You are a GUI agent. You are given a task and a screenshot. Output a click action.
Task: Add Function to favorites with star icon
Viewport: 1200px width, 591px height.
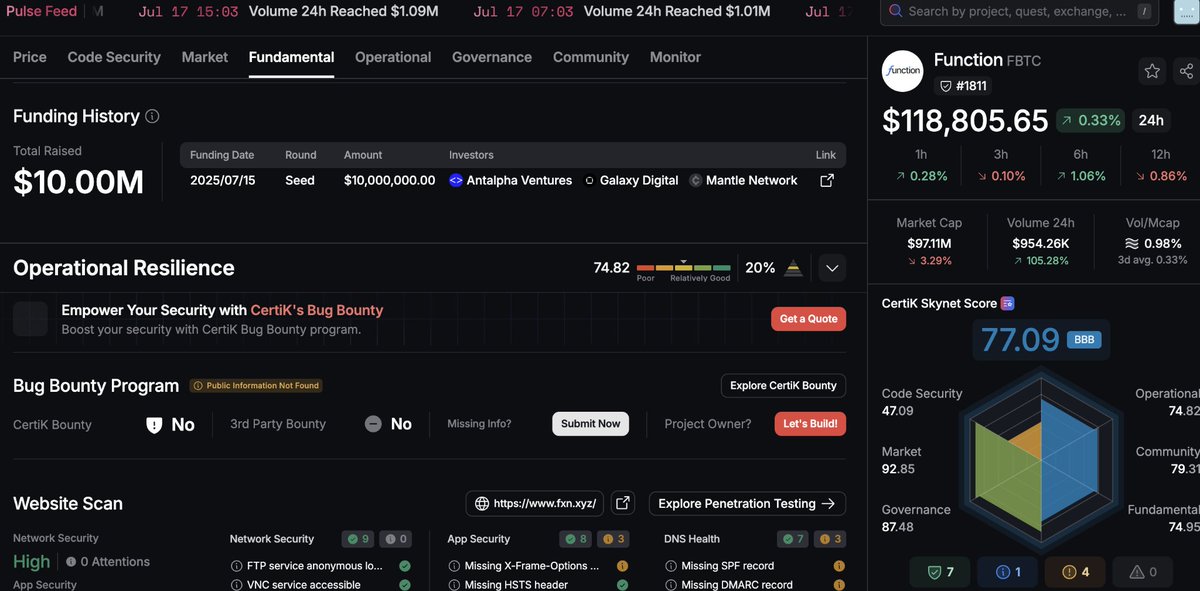(x=1152, y=71)
